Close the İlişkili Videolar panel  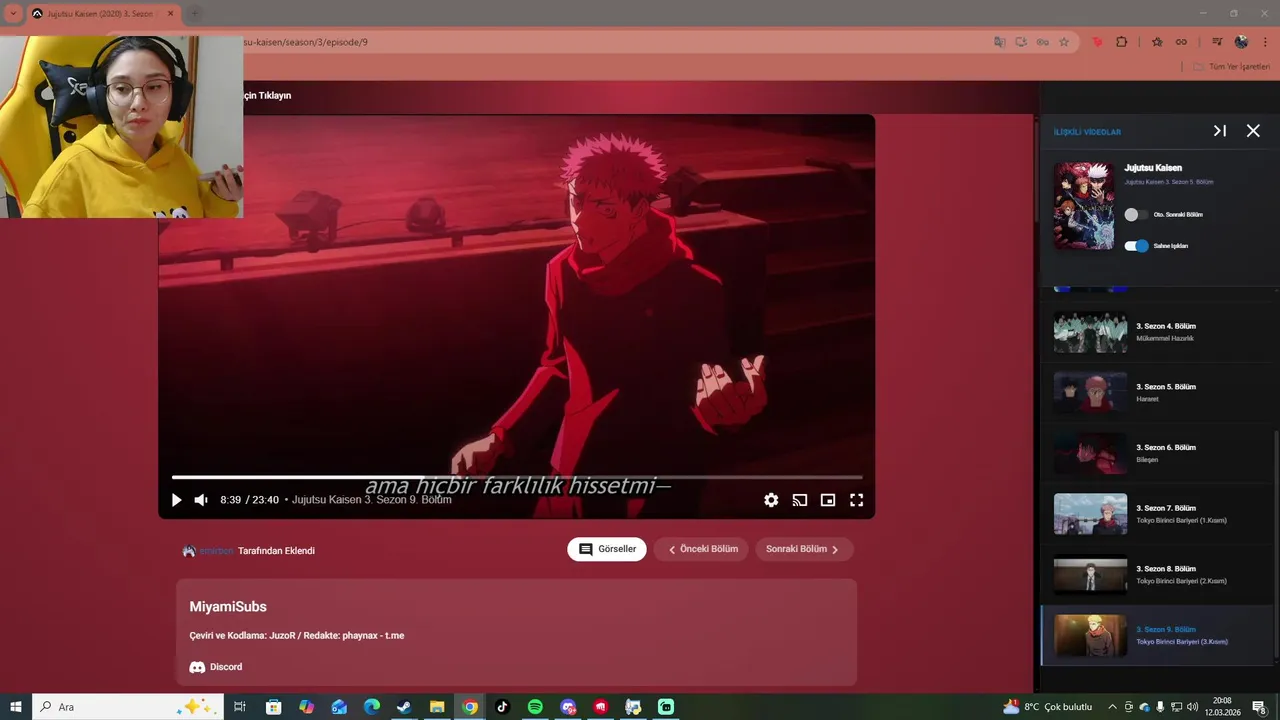[x=1253, y=131]
